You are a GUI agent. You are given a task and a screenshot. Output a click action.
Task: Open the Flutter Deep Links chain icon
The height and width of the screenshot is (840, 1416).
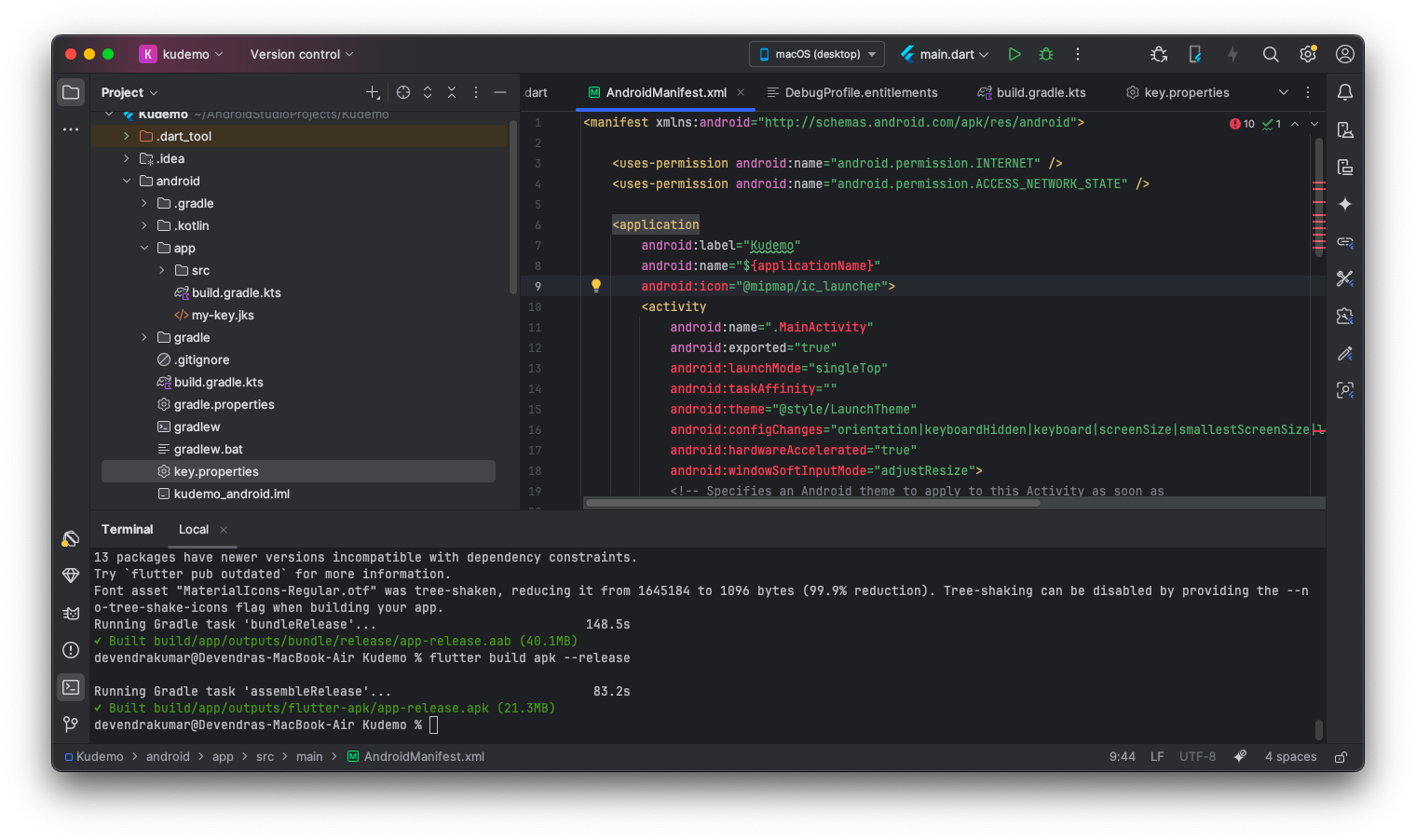(1345, 241)
